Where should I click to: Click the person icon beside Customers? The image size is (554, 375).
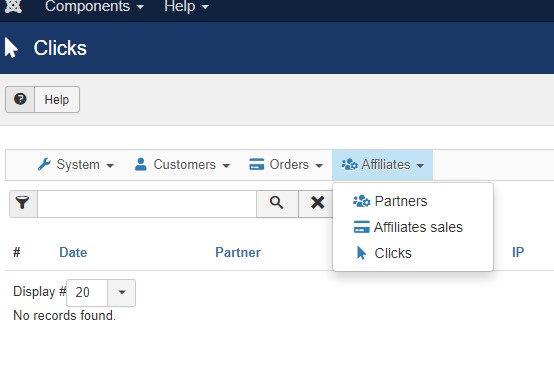[x=141, y=164]
